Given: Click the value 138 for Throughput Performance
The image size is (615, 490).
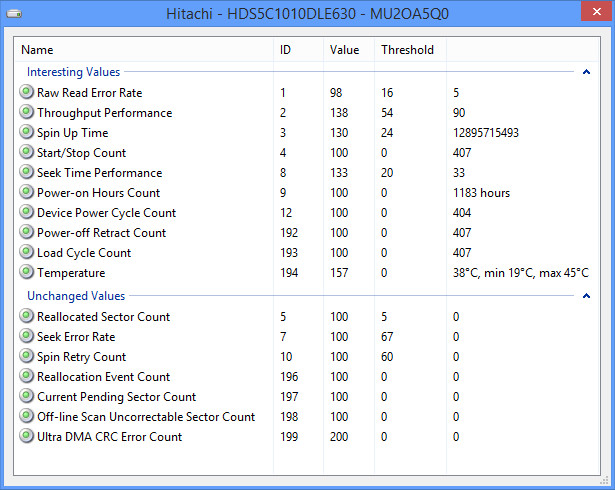Looking at the screenshot, I should (339, 113).
